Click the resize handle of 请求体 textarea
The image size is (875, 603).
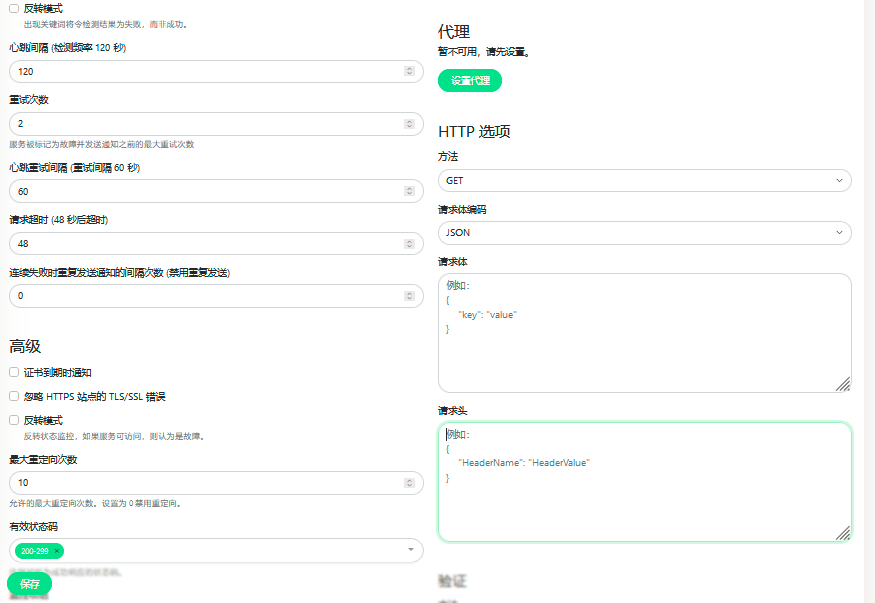coord(843,384)
